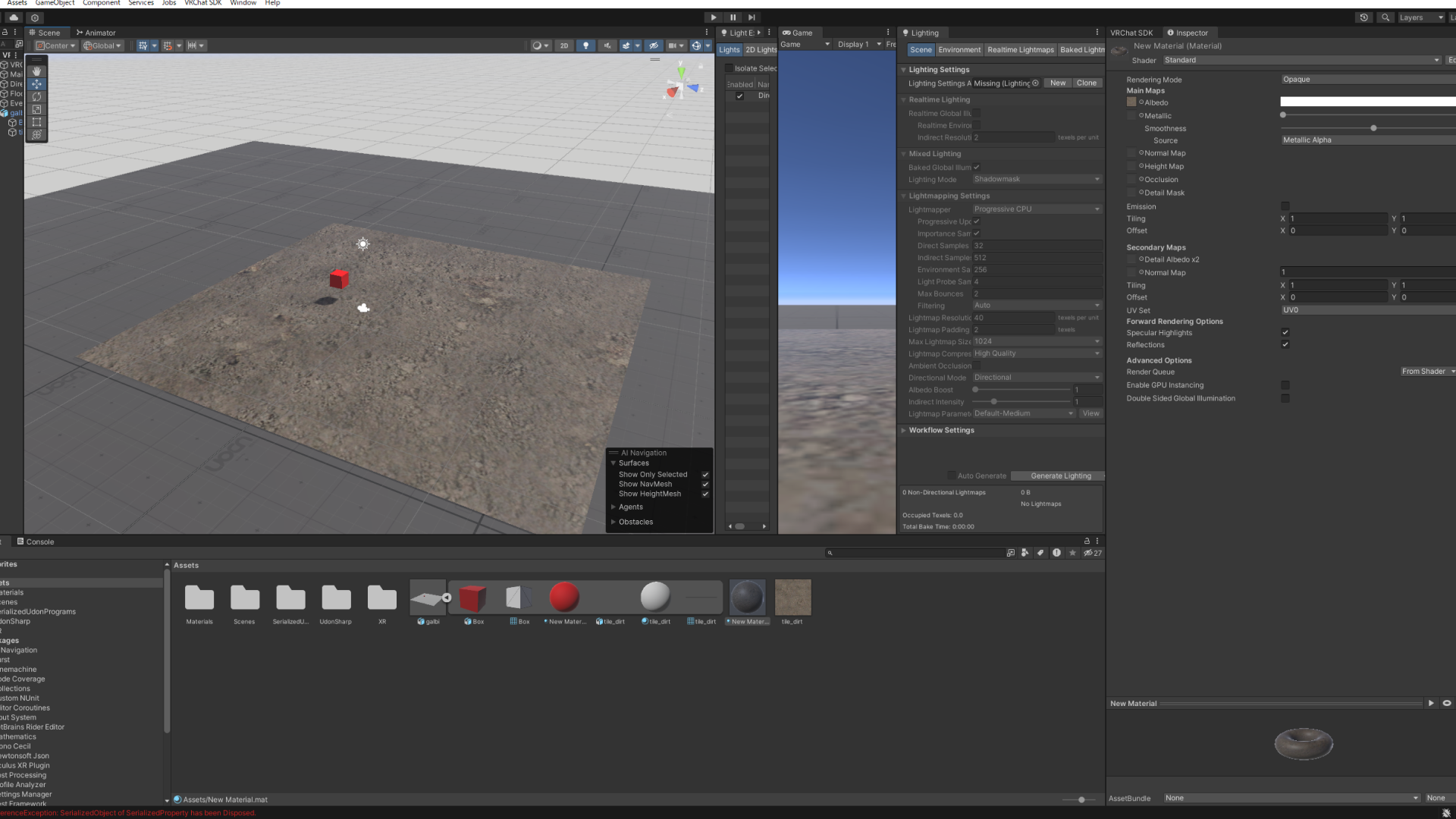Toggle Auto Generate checkbox
The height and width of the screenshot is (819, 1456).
click(952, 476)
